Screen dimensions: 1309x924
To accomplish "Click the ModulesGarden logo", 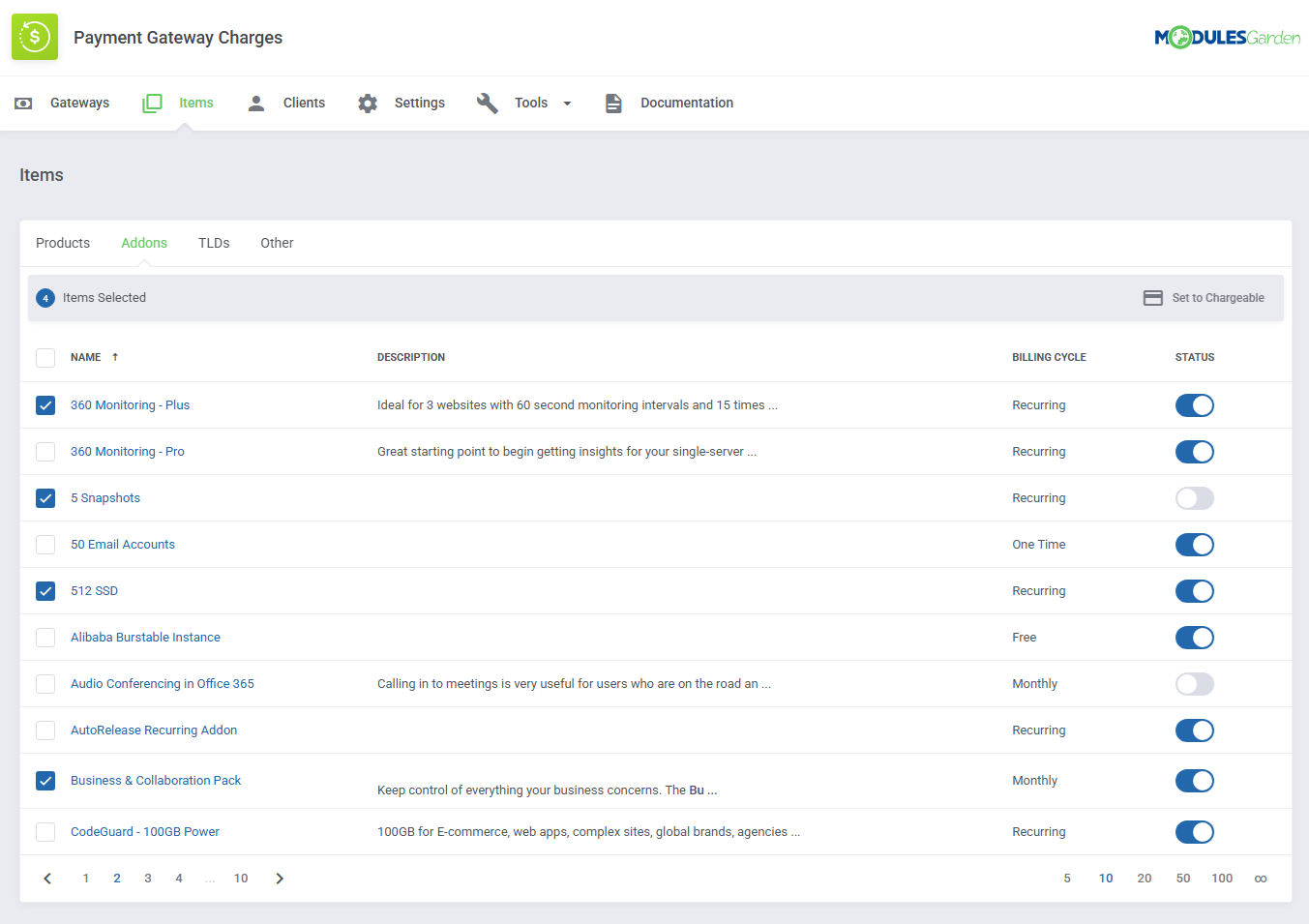I will 1228,37.
